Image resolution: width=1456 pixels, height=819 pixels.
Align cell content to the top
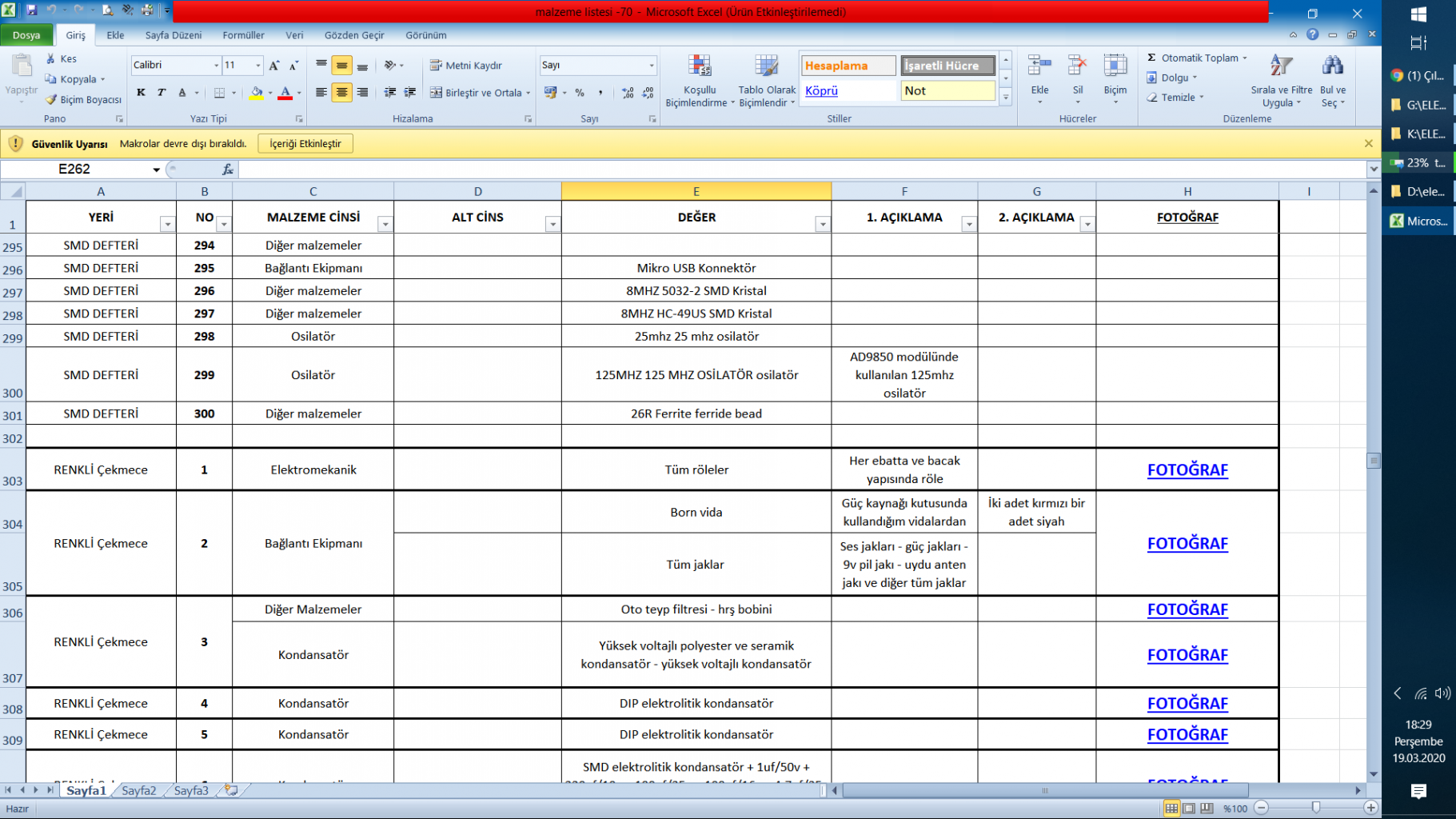click(321, 65)
